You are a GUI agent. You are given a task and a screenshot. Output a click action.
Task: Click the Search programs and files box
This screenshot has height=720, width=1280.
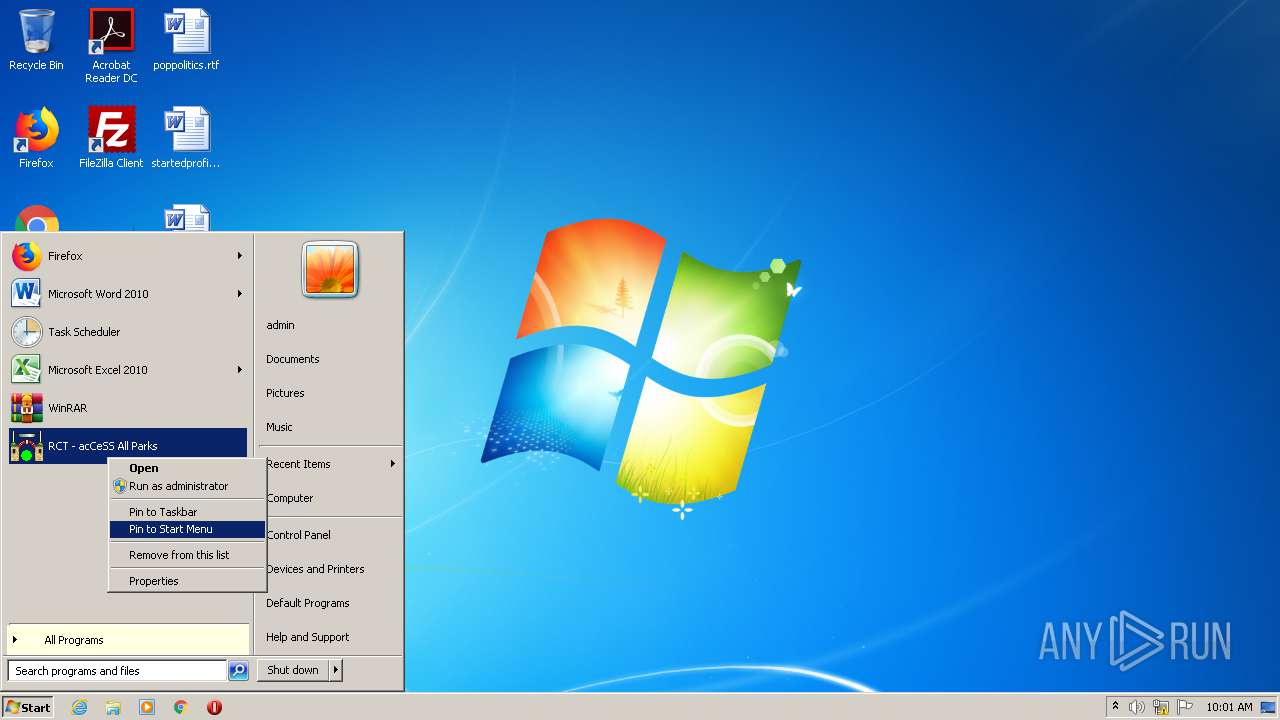tap(117, 671)
